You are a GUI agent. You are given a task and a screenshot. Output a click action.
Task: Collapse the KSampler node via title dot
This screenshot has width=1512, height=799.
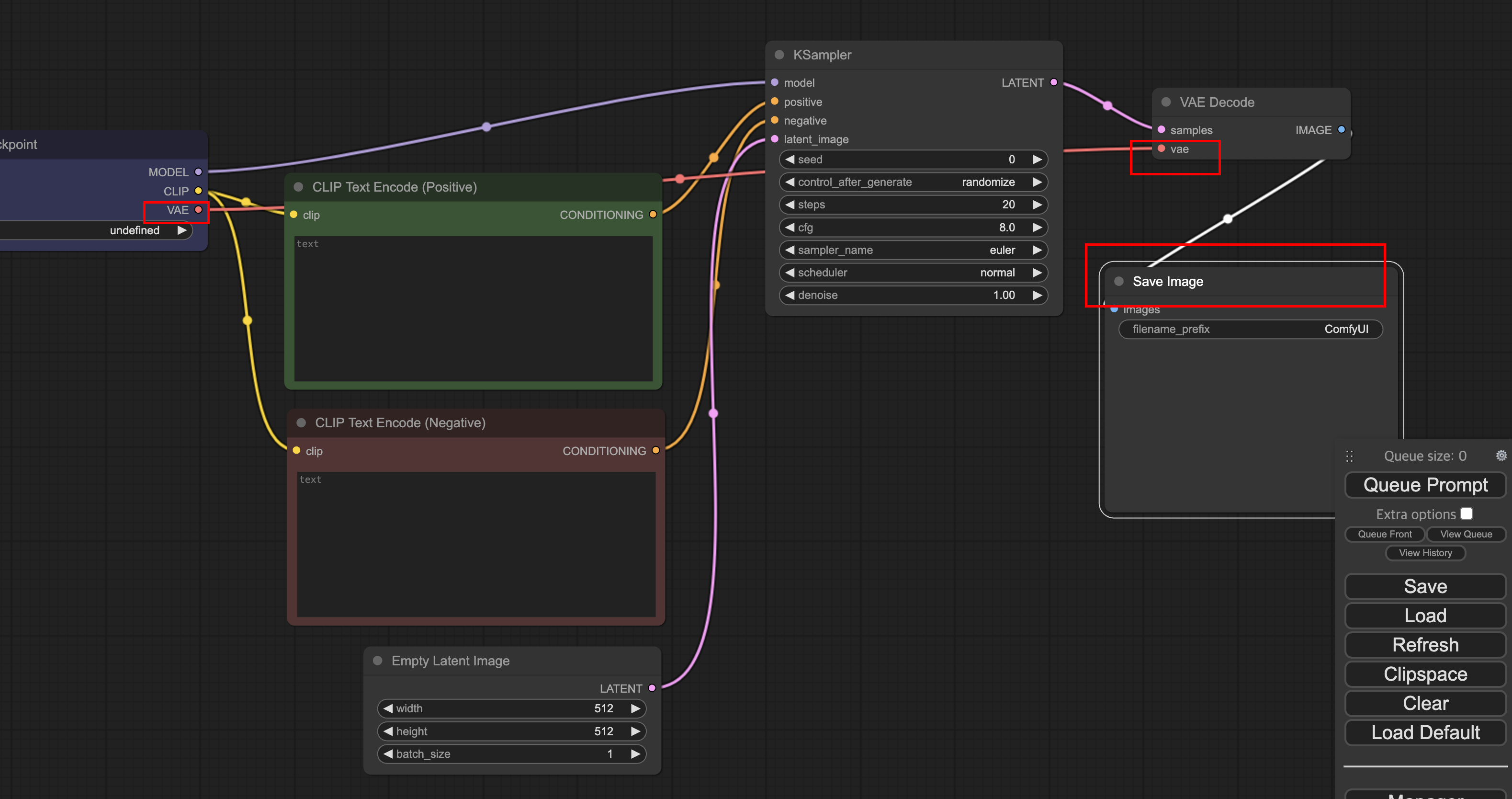click(x=779, y=55)
